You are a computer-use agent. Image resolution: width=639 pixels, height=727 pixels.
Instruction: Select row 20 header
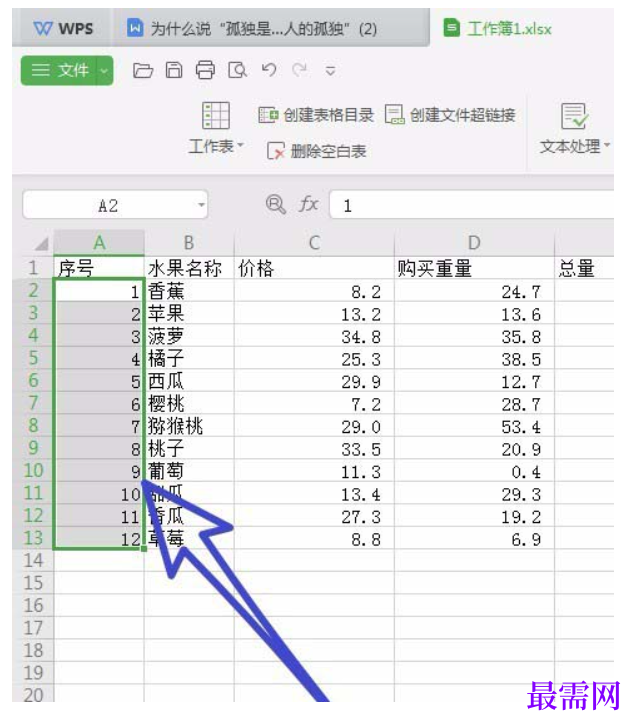point(33,695)
